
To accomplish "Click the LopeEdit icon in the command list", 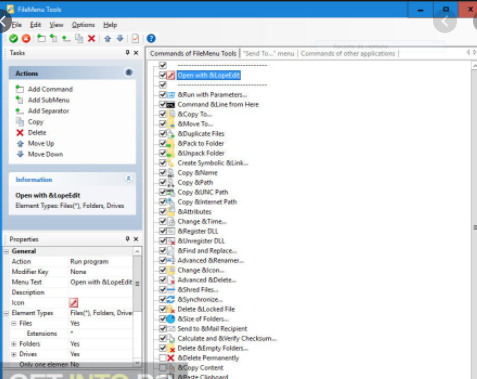I will 171,75.
